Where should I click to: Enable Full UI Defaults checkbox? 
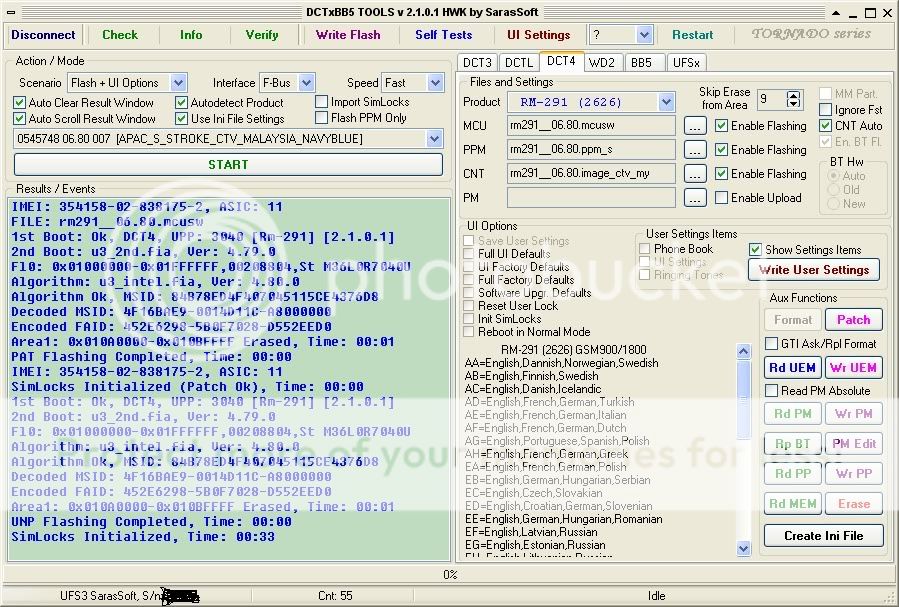(x=469, y=253)
